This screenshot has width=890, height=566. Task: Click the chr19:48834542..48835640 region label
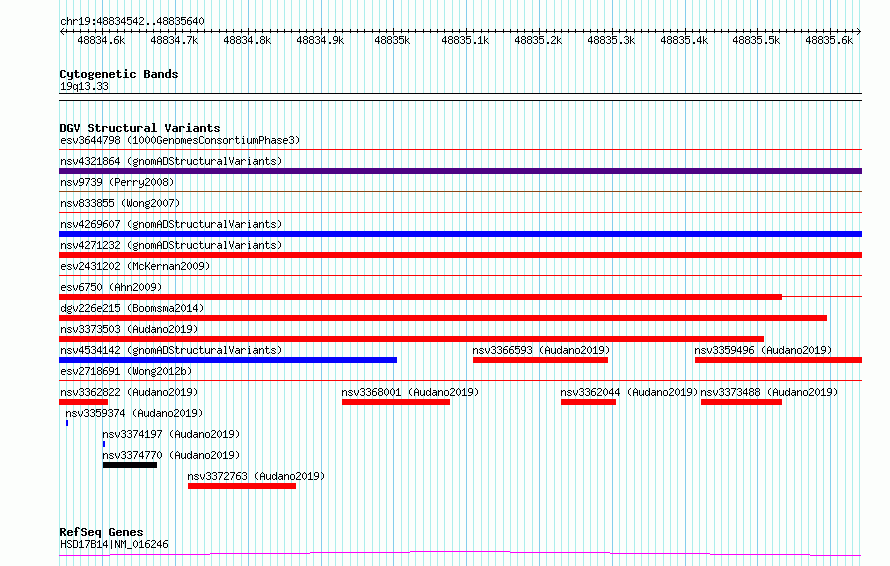click(132, 21)
